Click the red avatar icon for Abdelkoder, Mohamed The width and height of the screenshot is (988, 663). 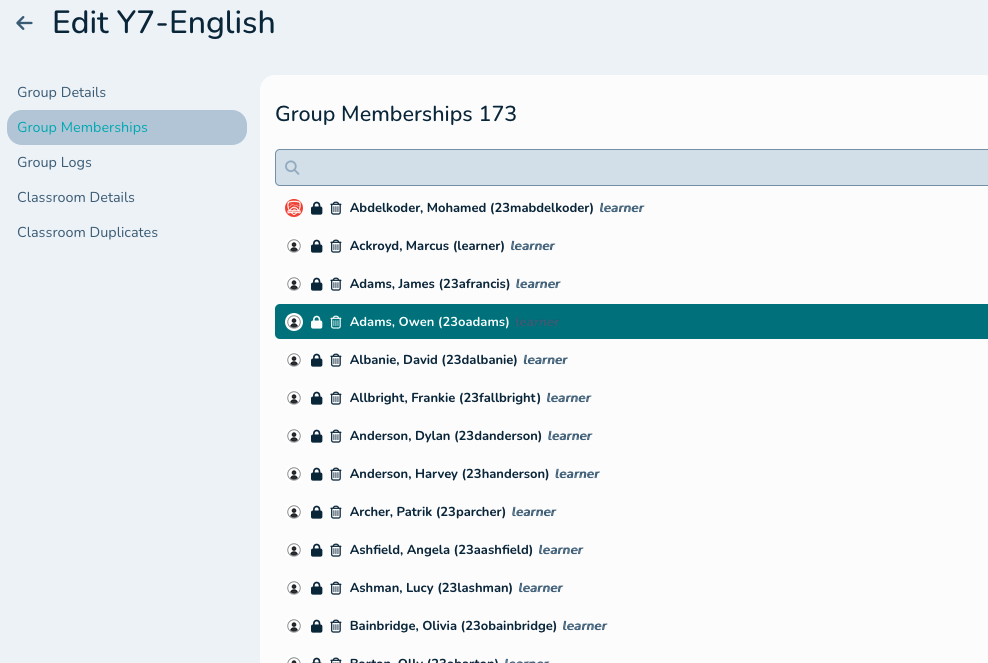294,208
